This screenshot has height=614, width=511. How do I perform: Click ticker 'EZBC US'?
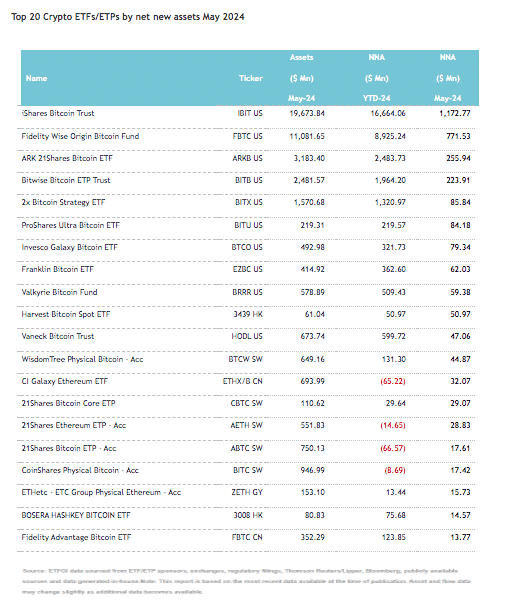coord(247,269)
